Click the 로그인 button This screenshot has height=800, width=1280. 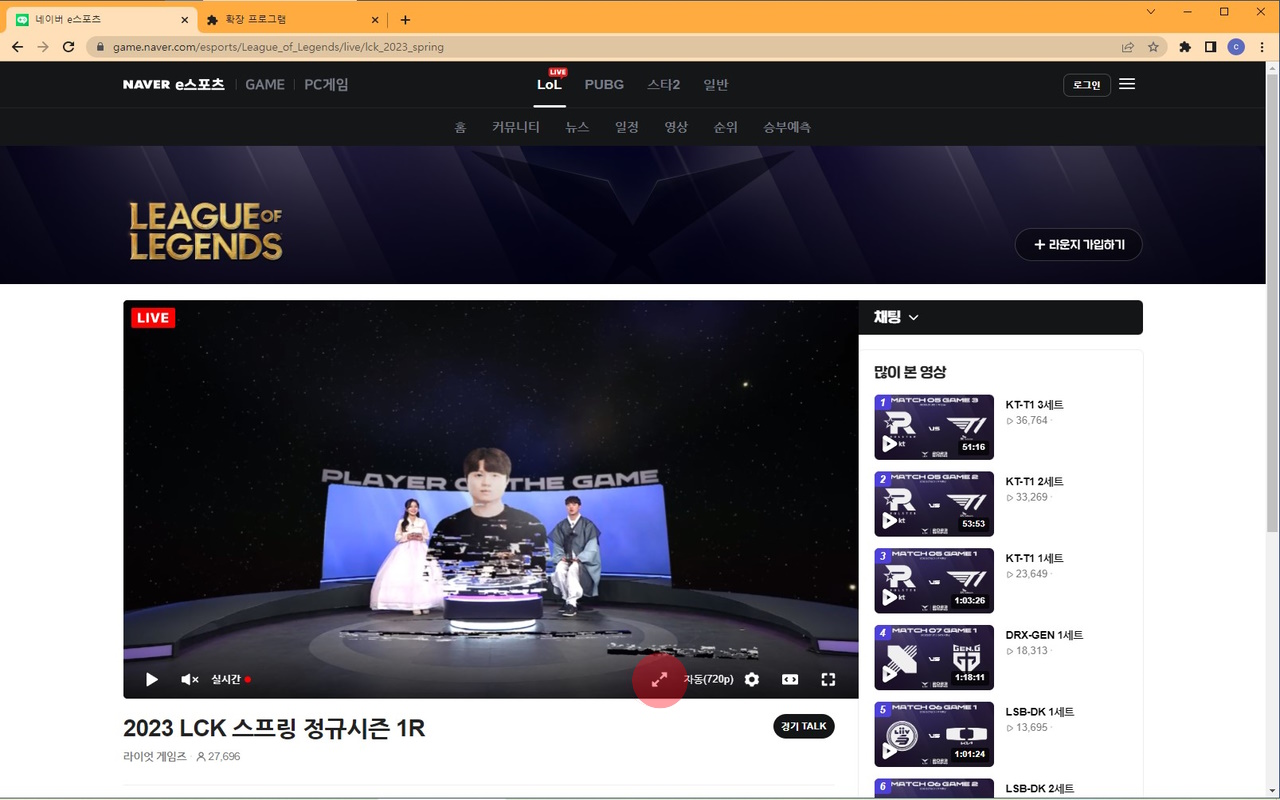[1087, 85]
